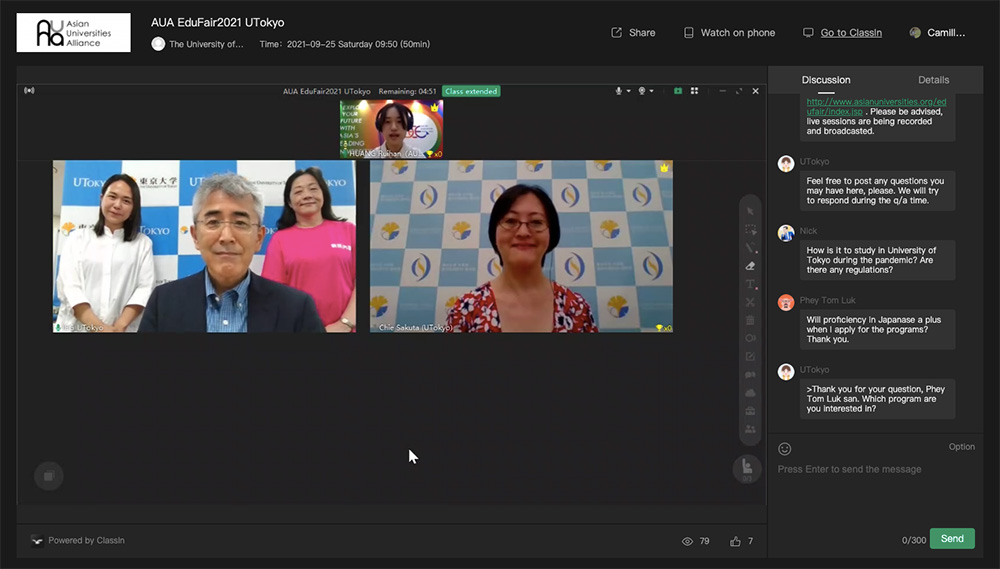
Task: Click the Share button
Action: click(633, 33)
